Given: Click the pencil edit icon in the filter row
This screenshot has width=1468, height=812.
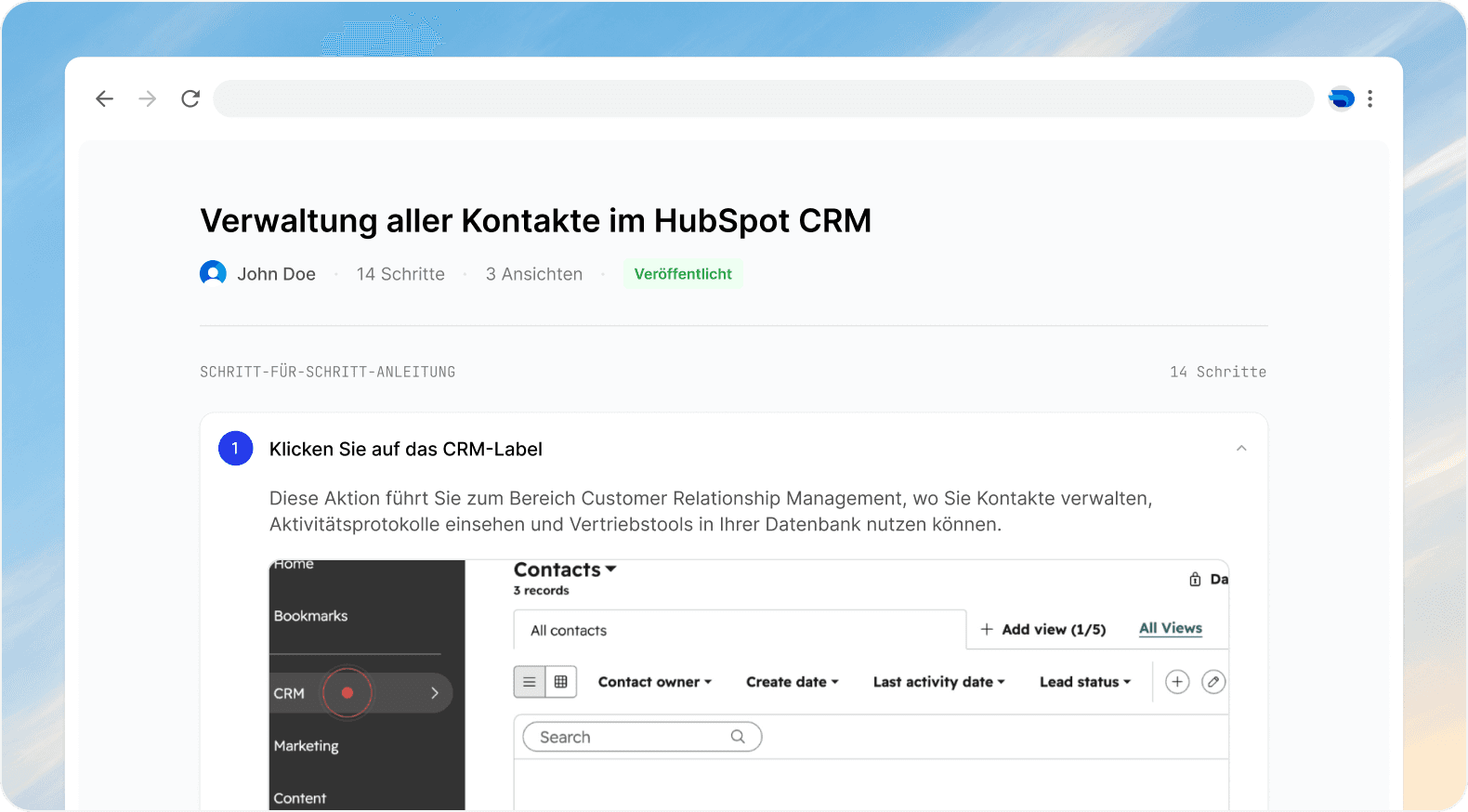Looking at the screenshot, I should coord(1212,682).
